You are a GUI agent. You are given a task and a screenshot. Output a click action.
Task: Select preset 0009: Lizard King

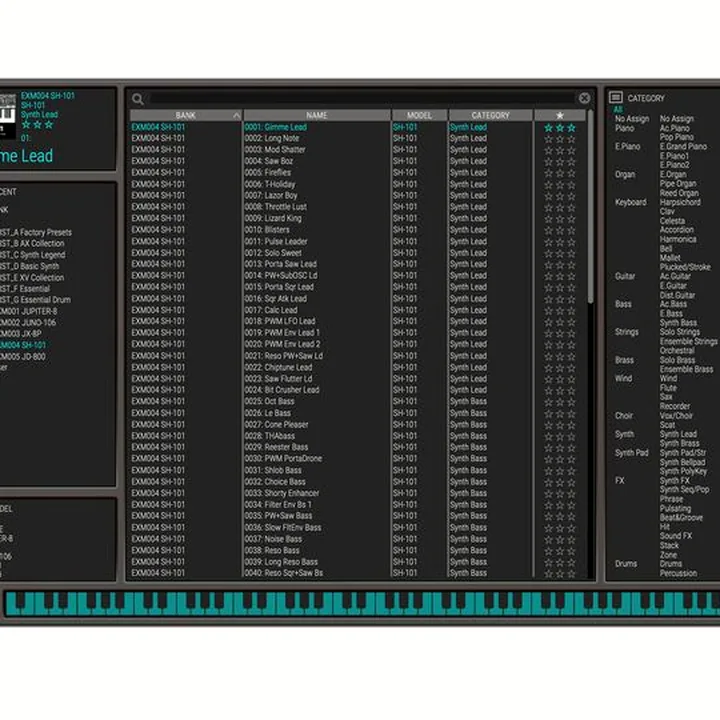[273, 219]
